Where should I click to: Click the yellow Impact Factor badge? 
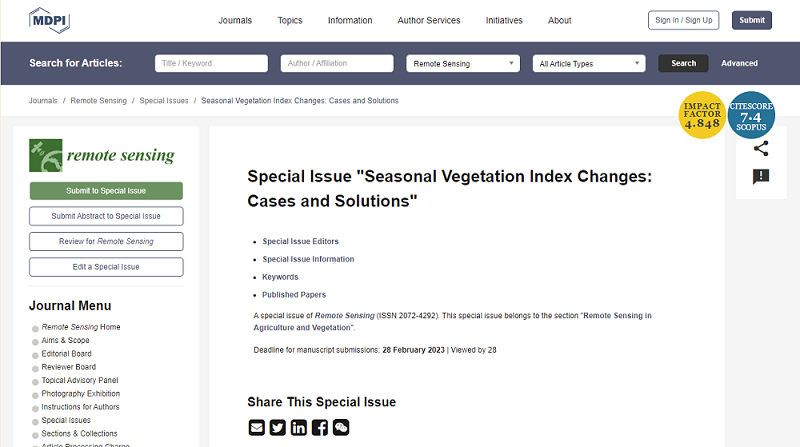coord(702,115)
